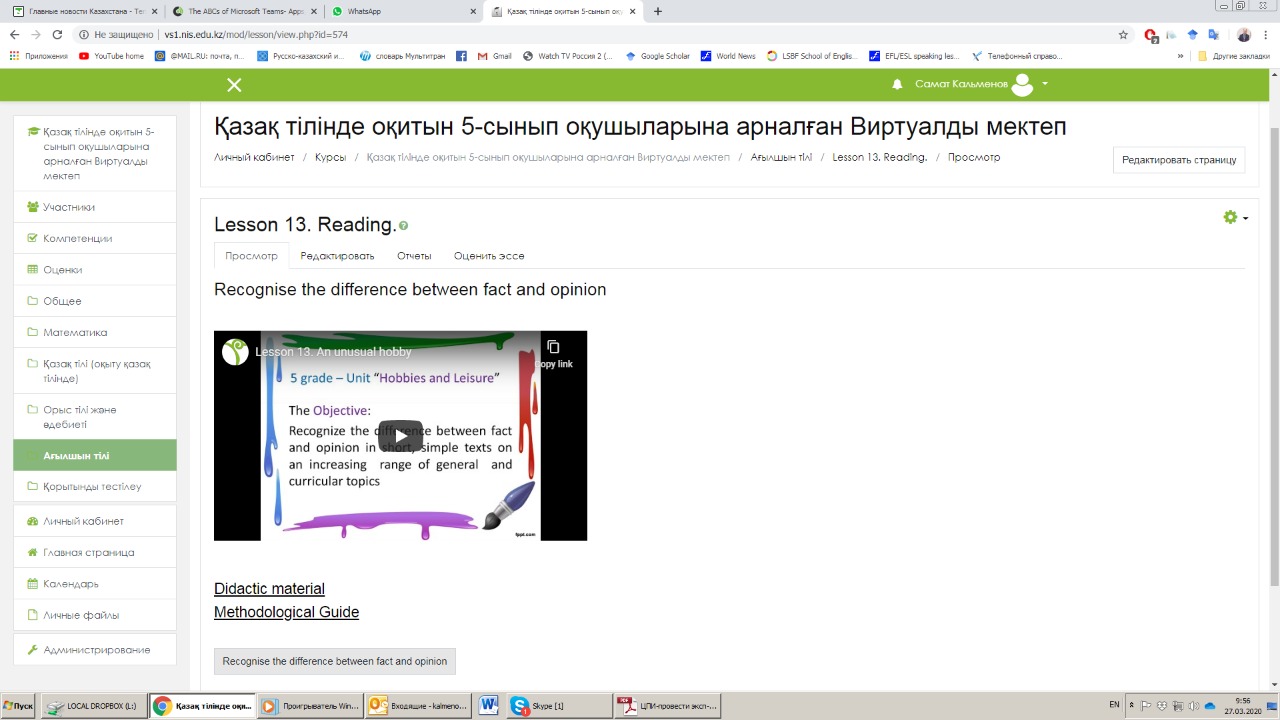Select the Оценить эссе tab
Viewport: 1280px width, 720px height.
pos(488,256)
